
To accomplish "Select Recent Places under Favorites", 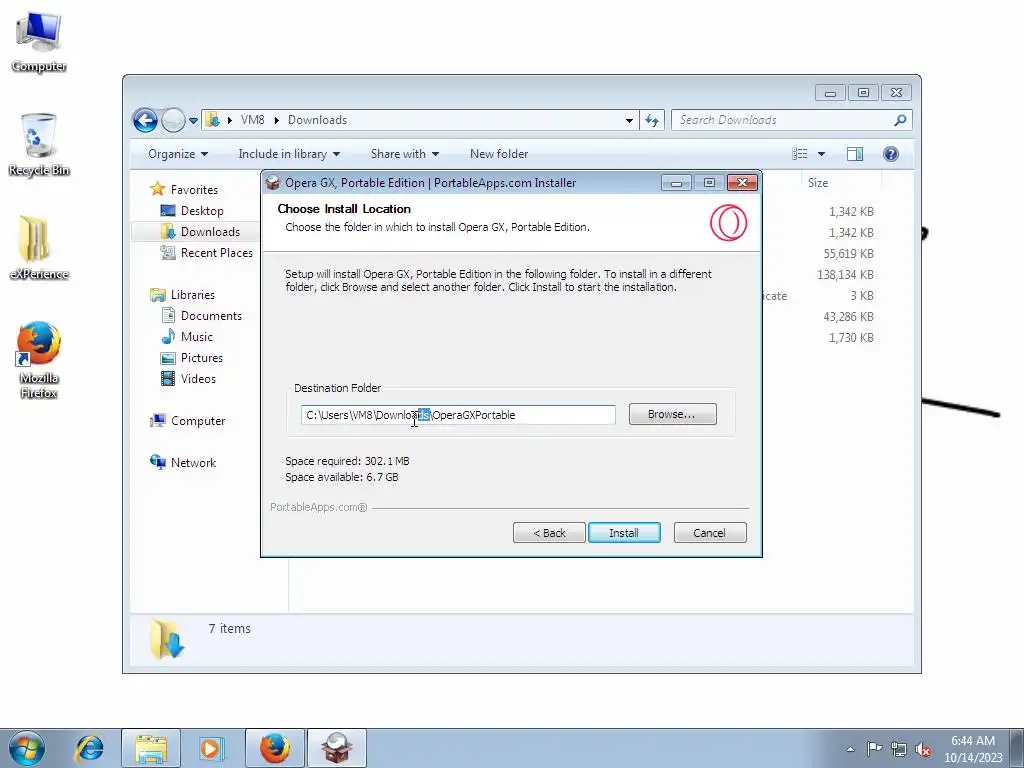I will (216, 253).
